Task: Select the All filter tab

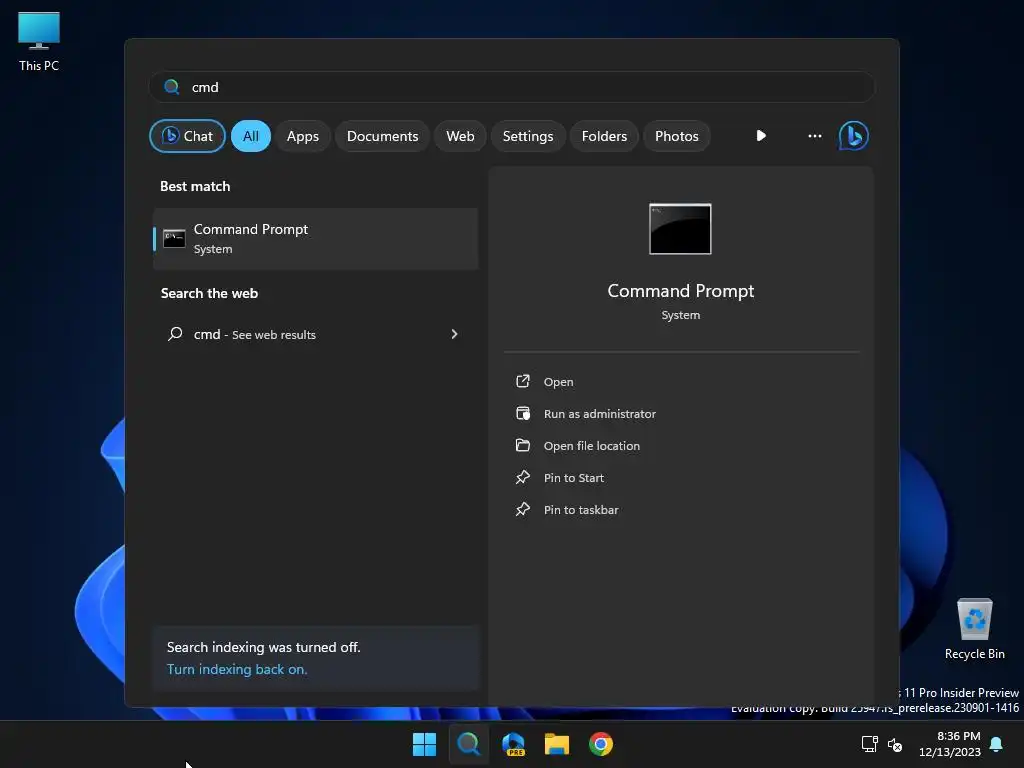Action: pos(251,136)
